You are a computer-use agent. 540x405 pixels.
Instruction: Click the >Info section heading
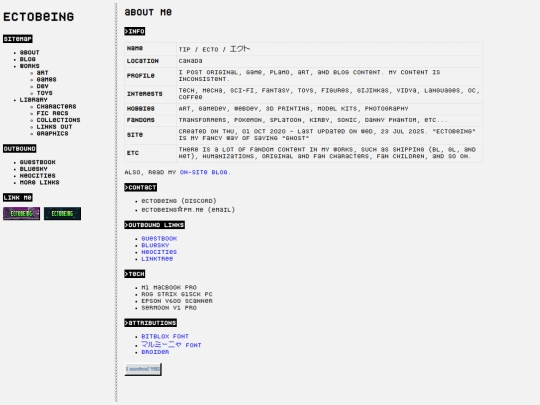click(x=135, y=31)
